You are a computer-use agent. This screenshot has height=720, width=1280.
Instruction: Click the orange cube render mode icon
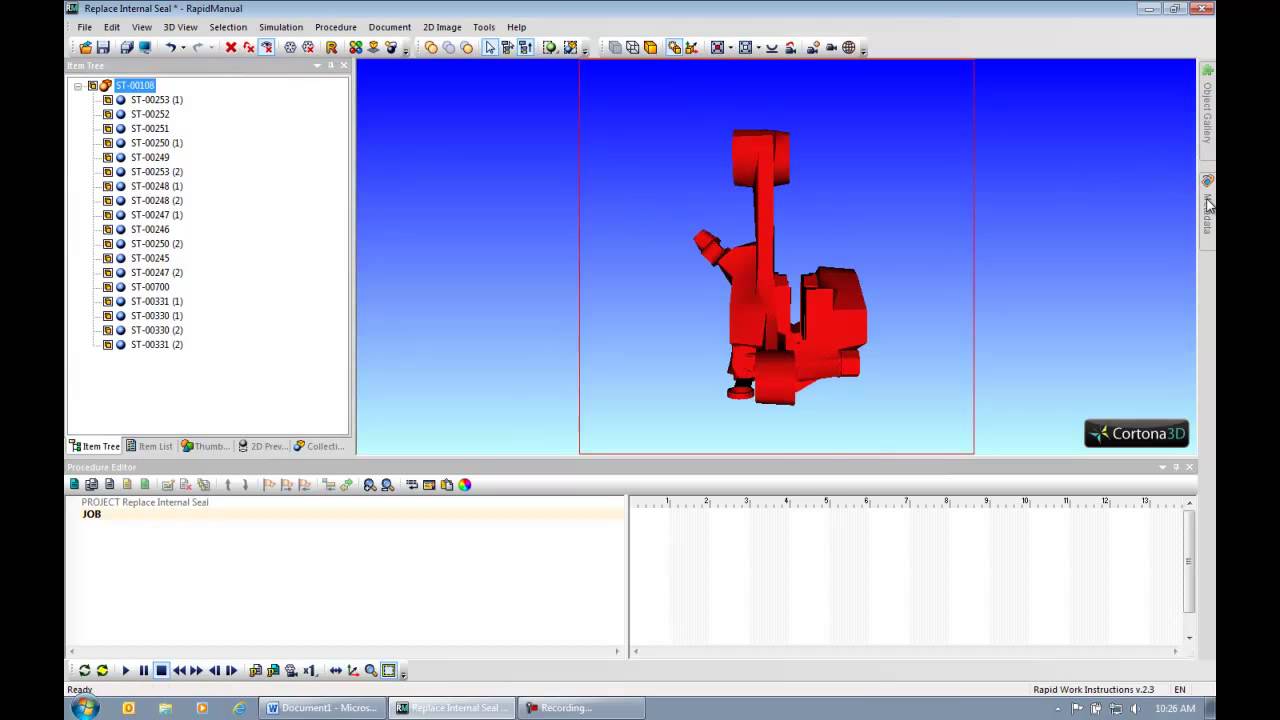(650, 47)
